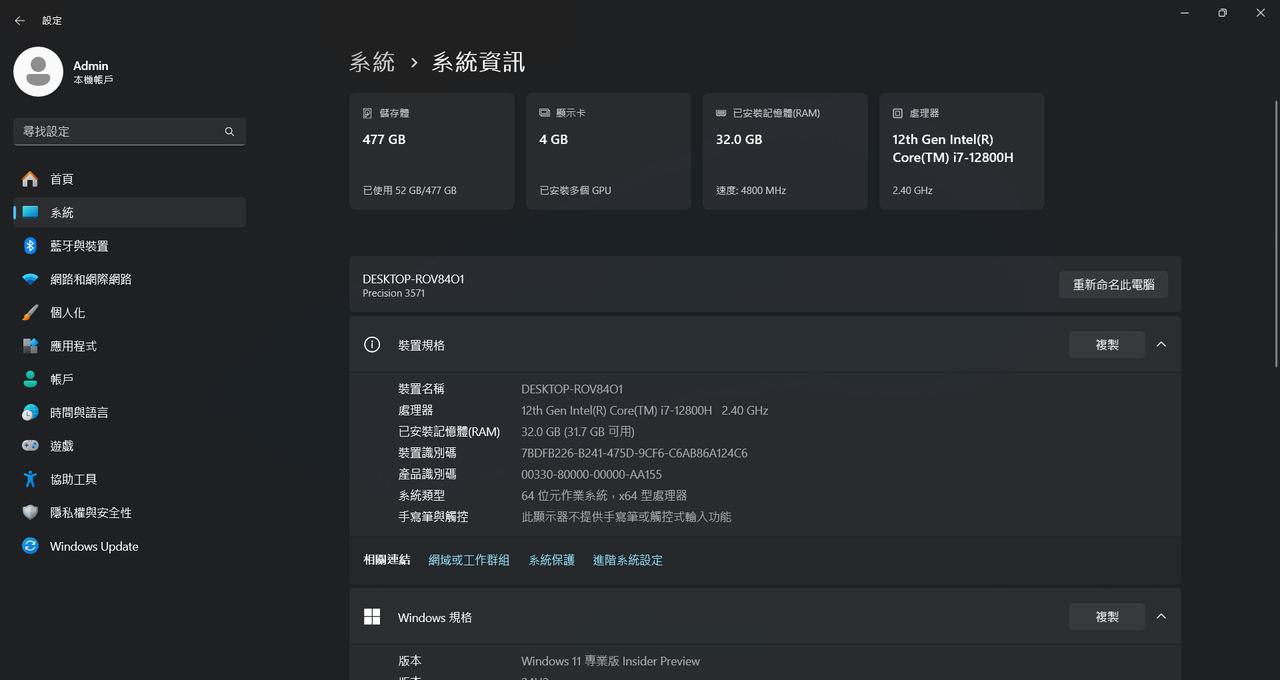1280x680 pixels.
Task: Click the person icon for 帳戶
Action: click(30, 379)
